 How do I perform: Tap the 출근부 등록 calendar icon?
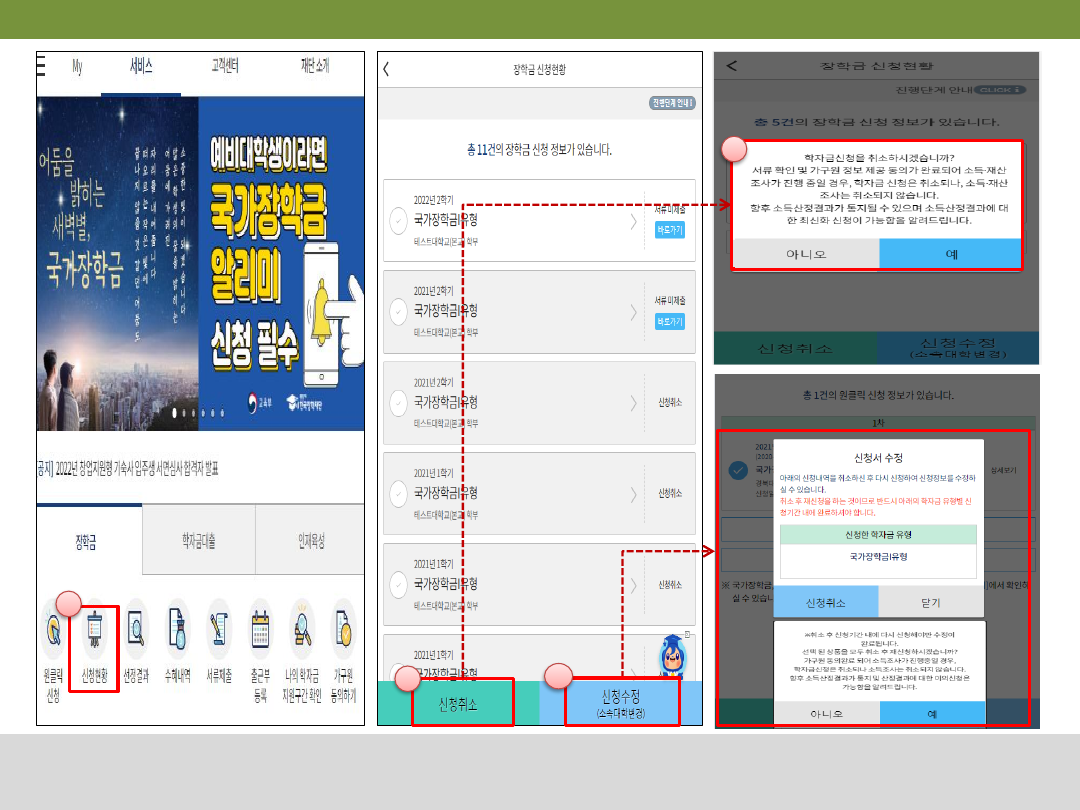(x=261, y=632)
